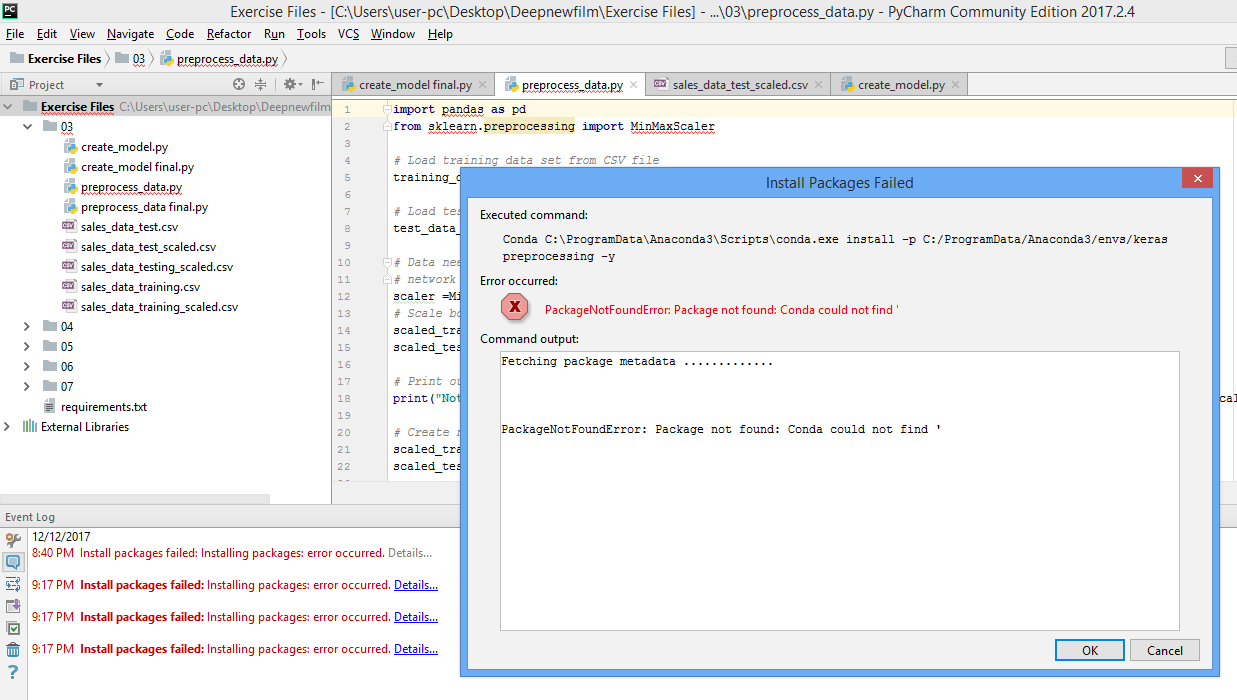Image resolution: width=1237 pixels, height=700 pixels.
Task: Close the sales_data_test_scaled.csv tab
Action: coord(817,85)
